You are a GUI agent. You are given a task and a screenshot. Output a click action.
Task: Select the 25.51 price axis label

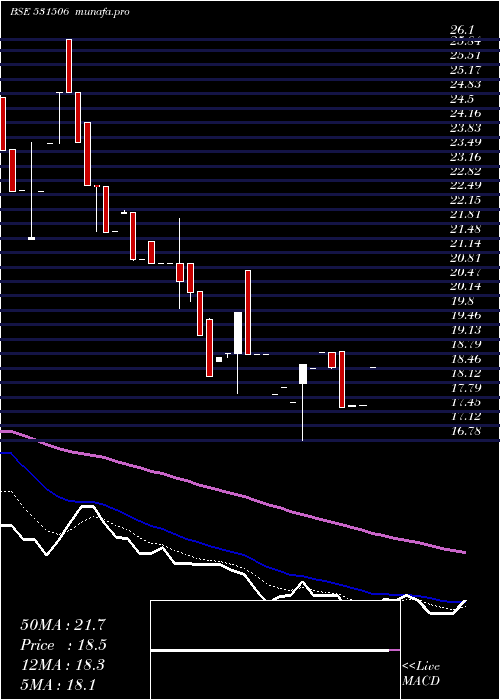(x=466, y=56)
